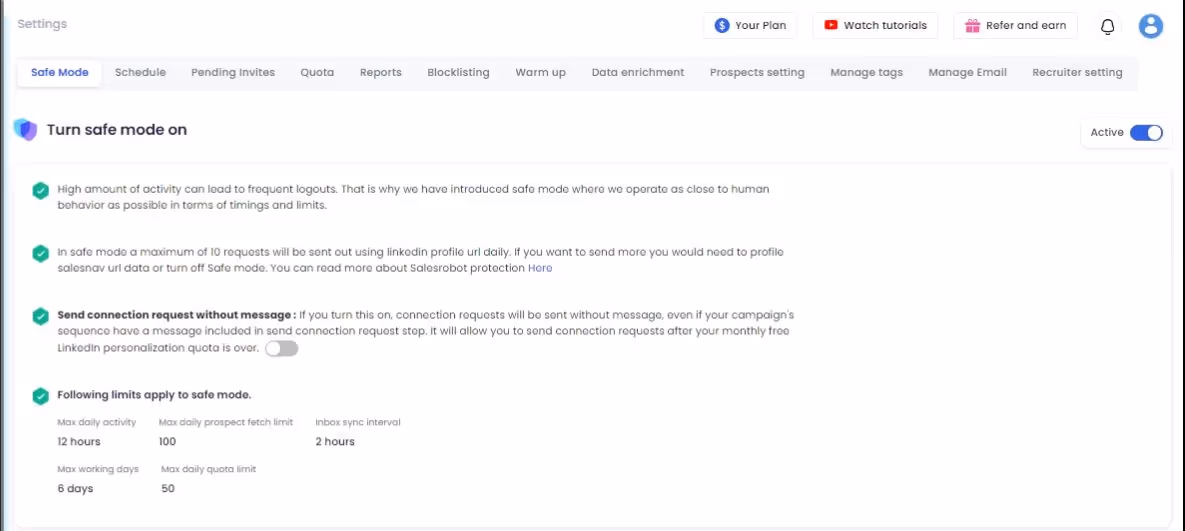Click the green check badge beside High amount of activity
This screenshot has width=1185, height=531.
pos(41,191)
